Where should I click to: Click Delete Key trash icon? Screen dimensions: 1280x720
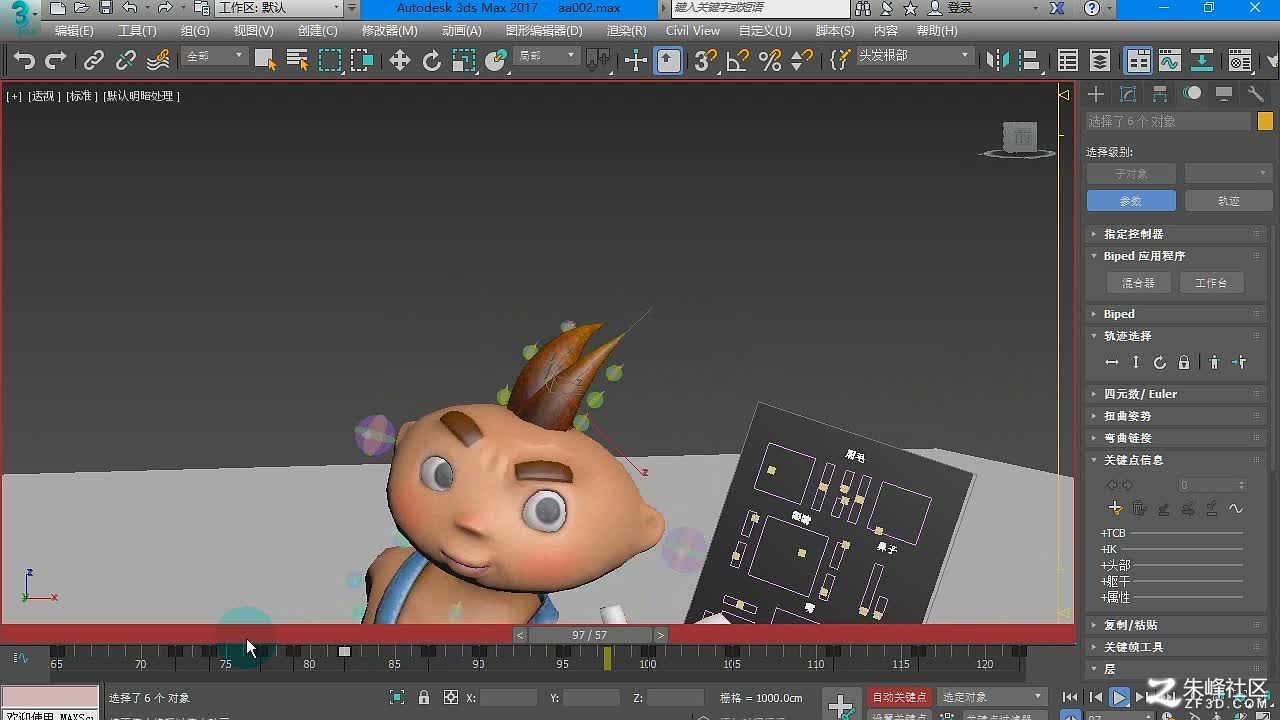(1140, 509)
